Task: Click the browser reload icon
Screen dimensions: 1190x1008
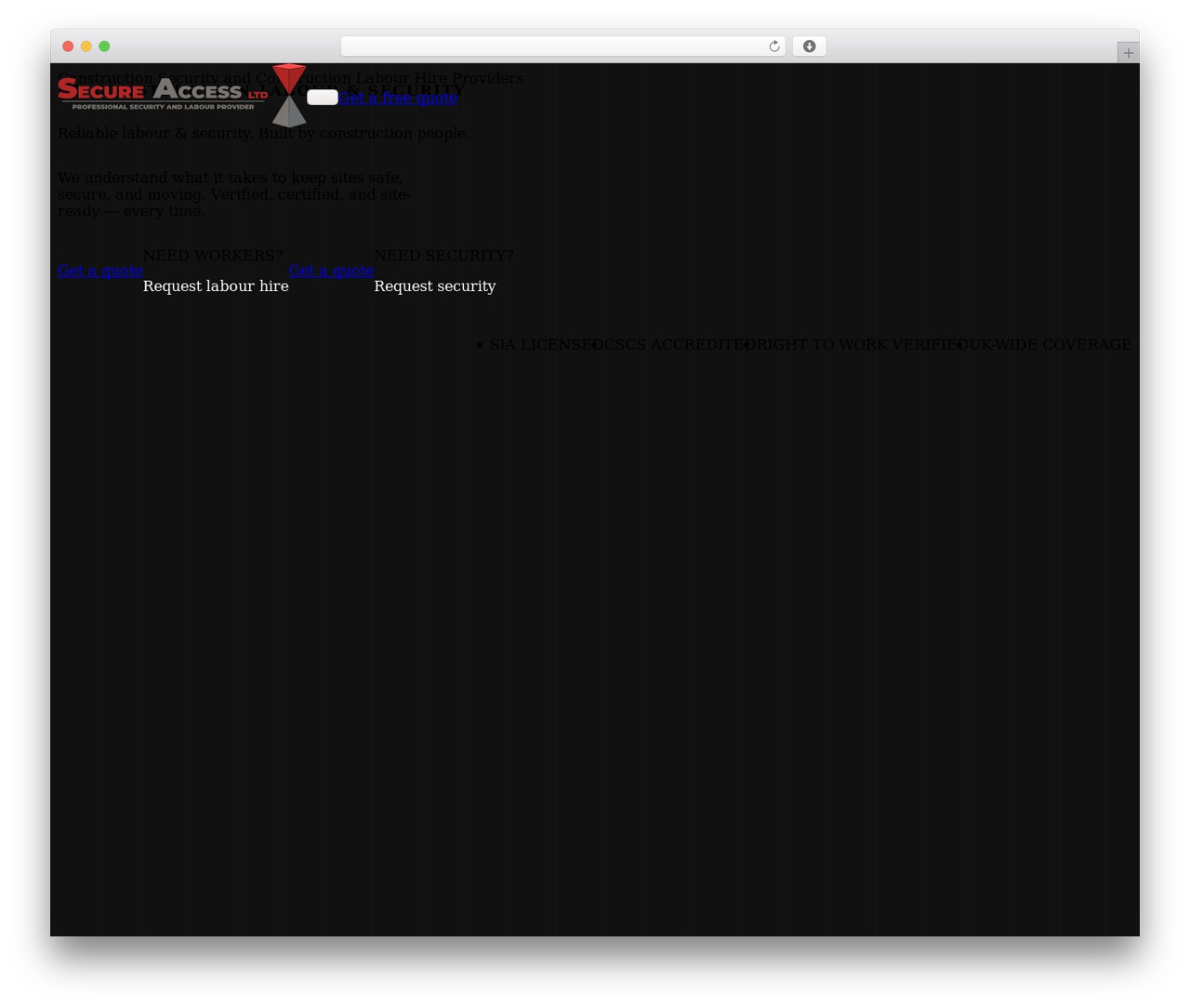Action: pos(773,46)
